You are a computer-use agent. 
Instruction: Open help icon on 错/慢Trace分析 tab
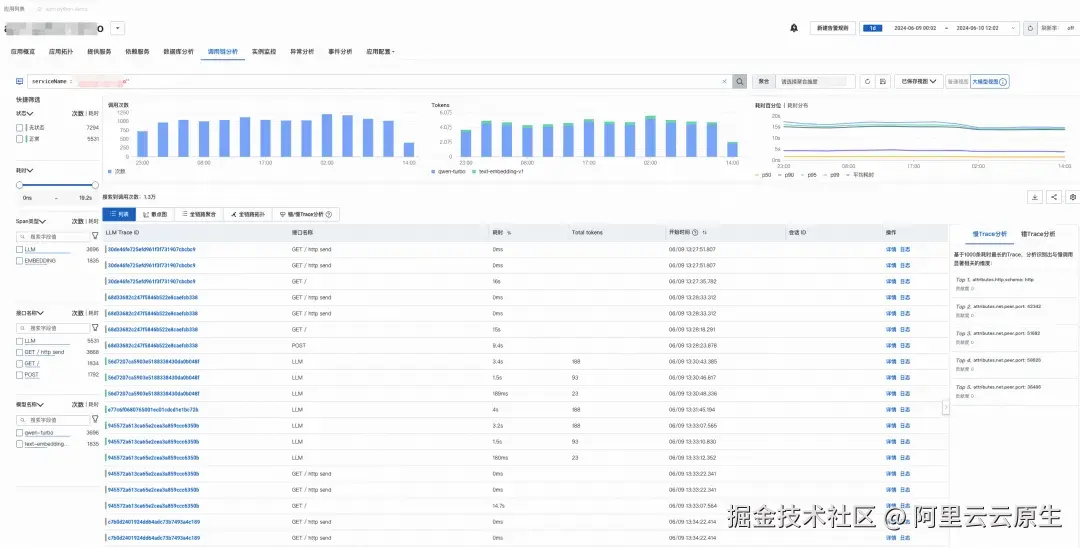pyautogui.click(x=329, y=214)
